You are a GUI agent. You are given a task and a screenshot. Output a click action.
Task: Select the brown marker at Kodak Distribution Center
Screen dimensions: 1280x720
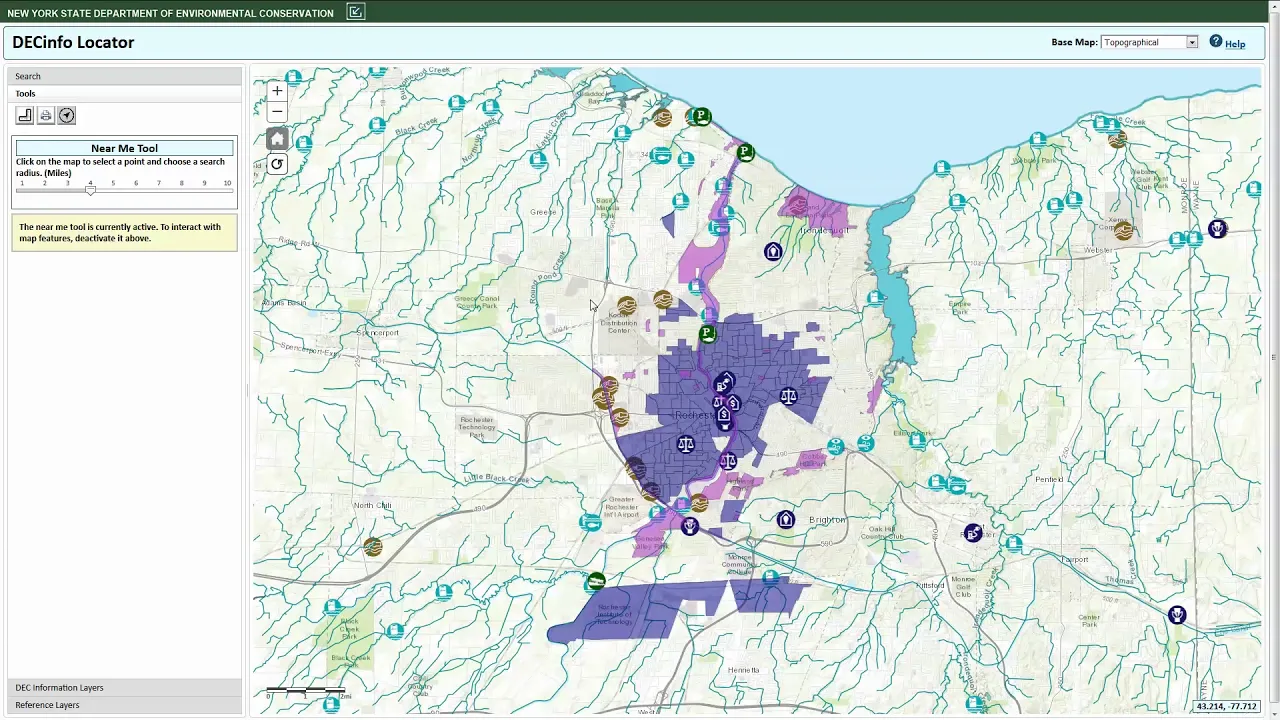click(627, 304)
